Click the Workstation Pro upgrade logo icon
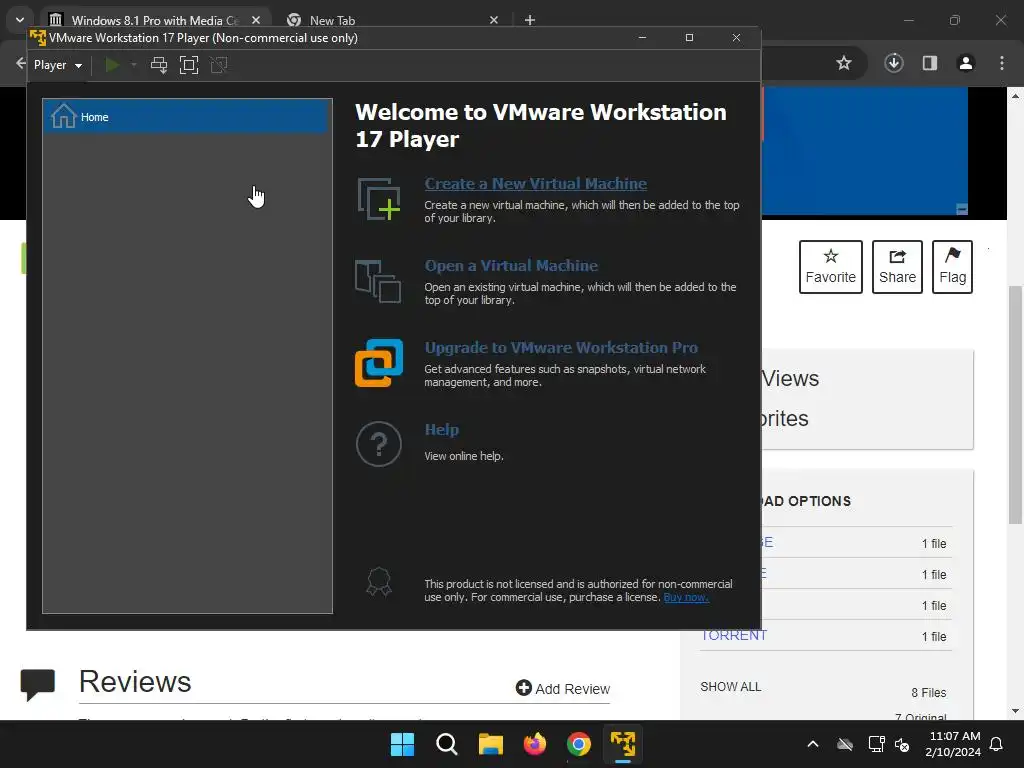Image resolution: width=1024 pixels, height=768 pixels. [379, 363]
